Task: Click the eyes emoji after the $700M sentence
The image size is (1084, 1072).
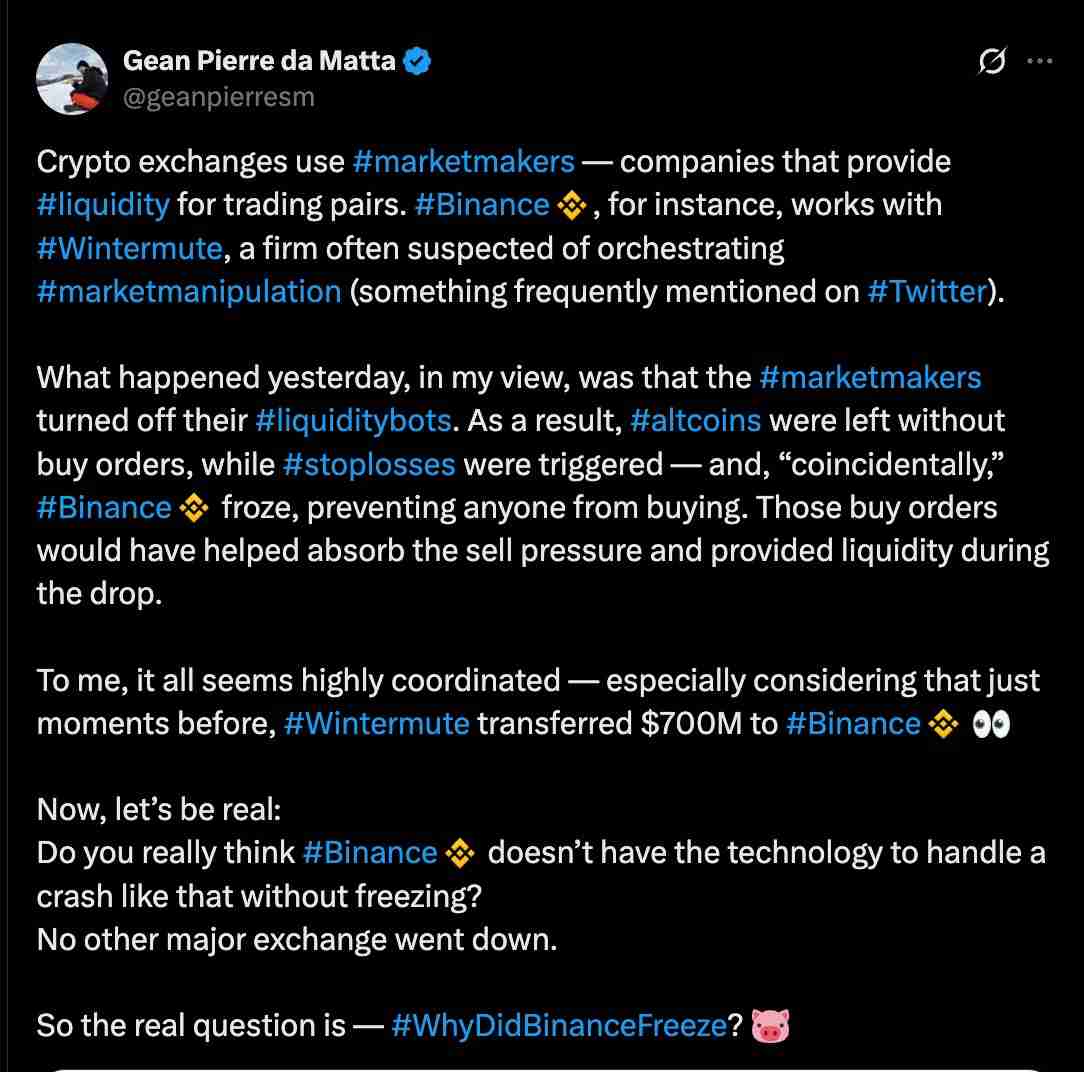Action: point(990,722)
